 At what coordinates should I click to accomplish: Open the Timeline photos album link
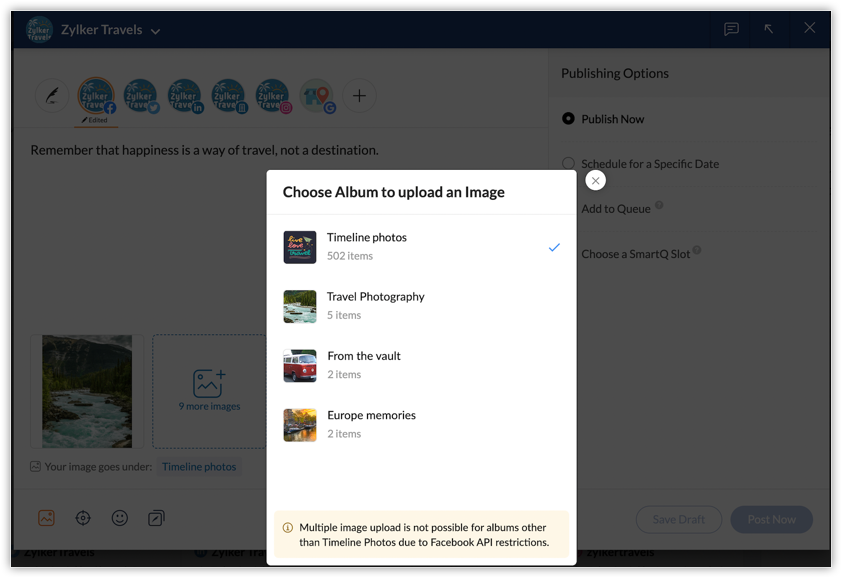pos(199,467)
